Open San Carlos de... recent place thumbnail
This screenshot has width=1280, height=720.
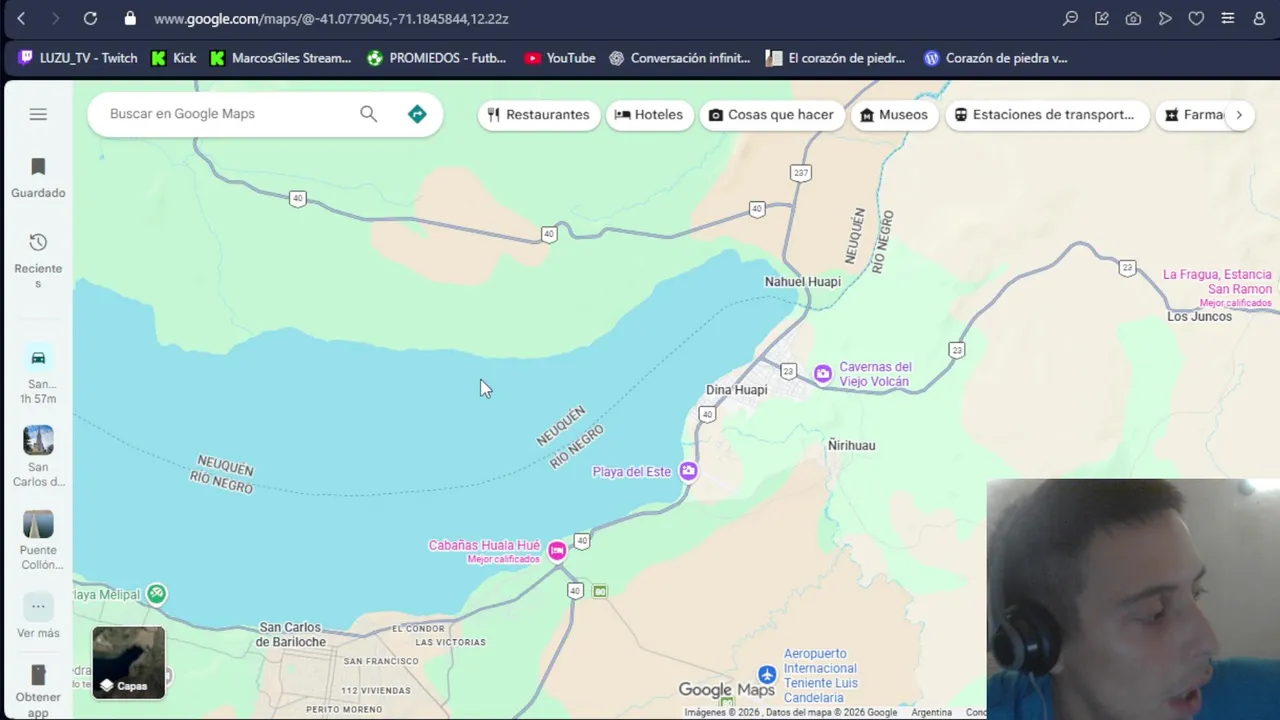pyautogui.click(x=38, y=456)
